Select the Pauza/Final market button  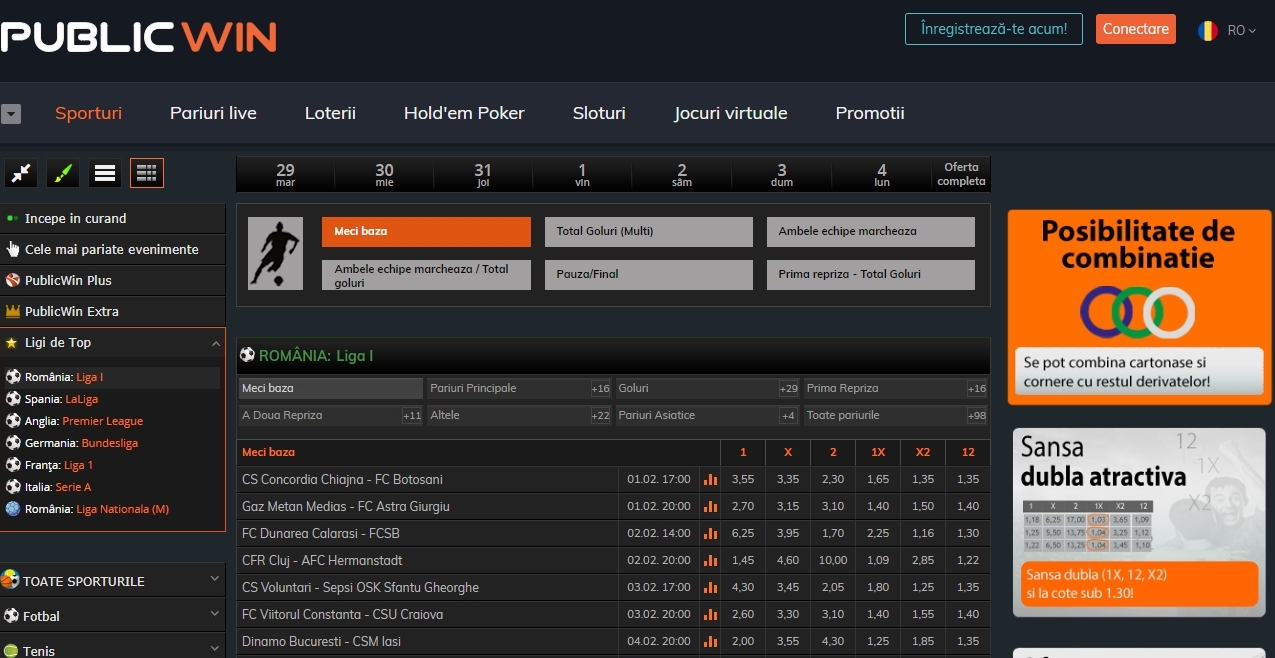(648, 274)
